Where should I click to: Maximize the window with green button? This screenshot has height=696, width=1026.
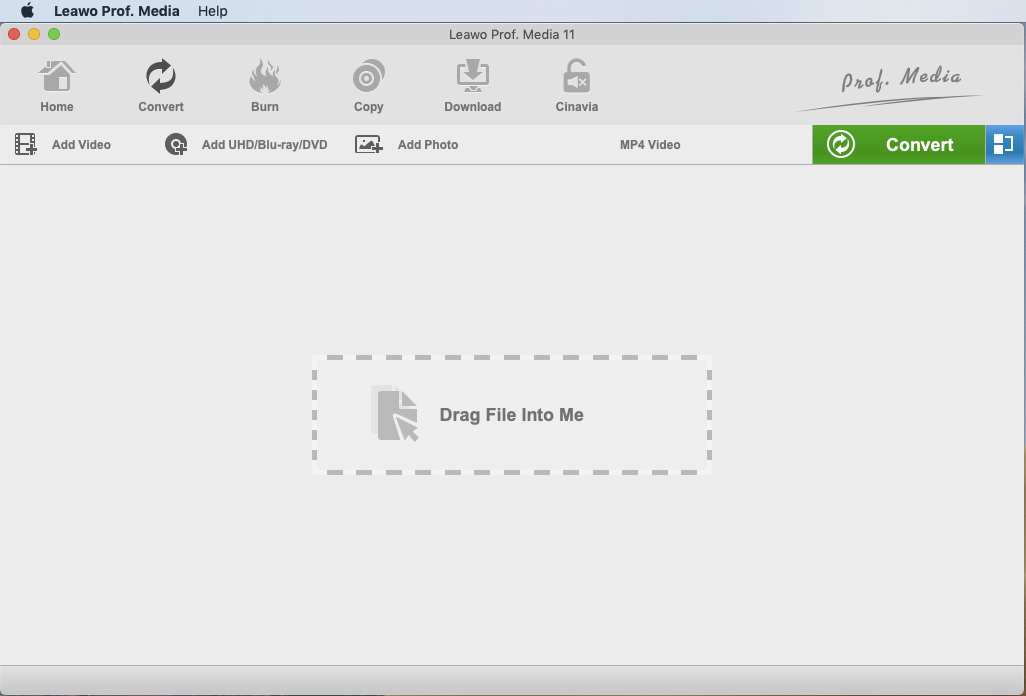tap(54, 34)
